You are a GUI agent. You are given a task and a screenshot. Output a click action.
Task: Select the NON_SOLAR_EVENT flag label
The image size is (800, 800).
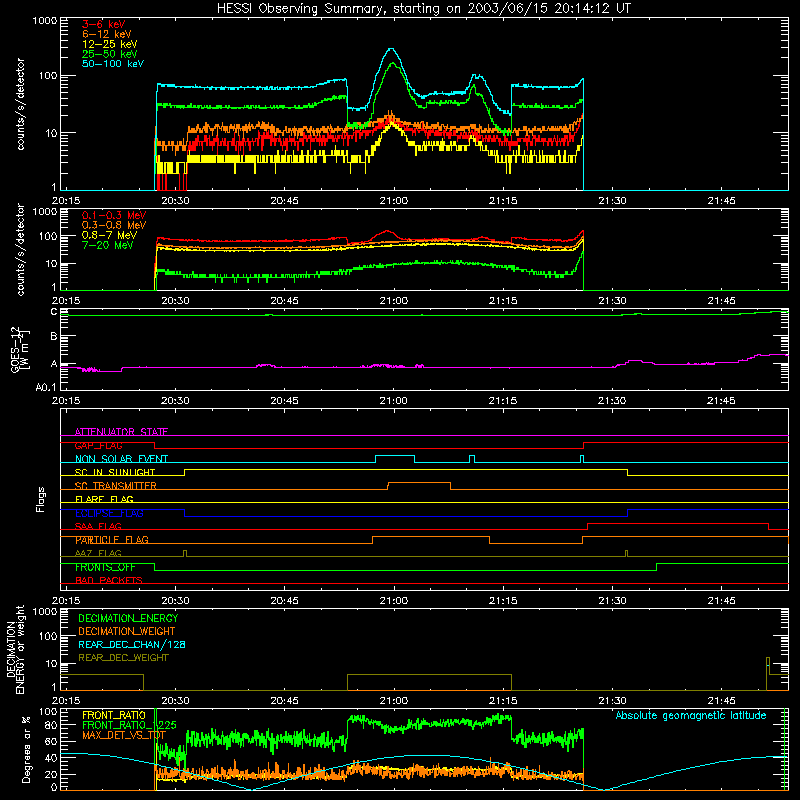point(121,459)
